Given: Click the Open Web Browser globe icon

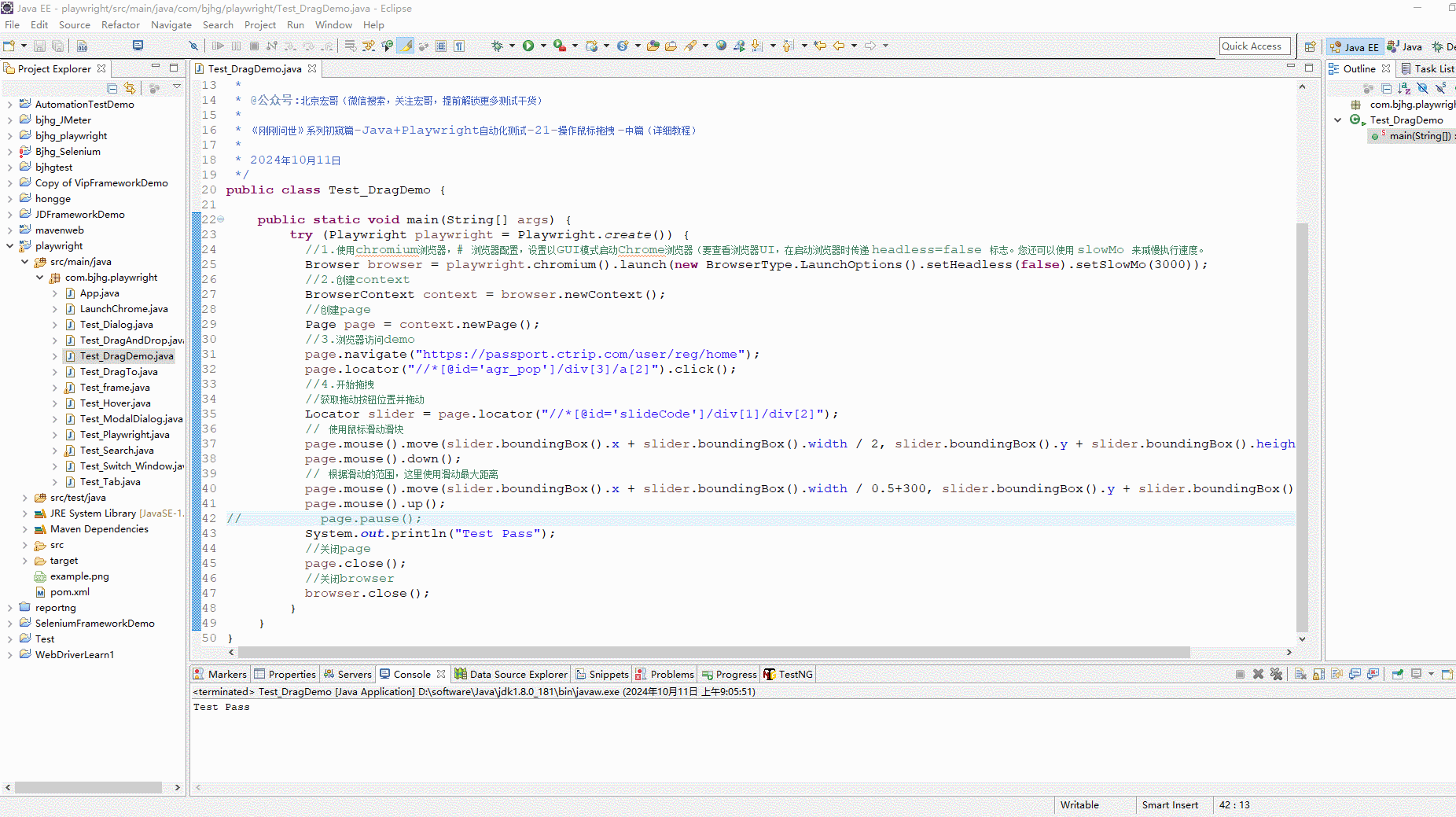Looking at the screenshot, I should pos(721,46).
